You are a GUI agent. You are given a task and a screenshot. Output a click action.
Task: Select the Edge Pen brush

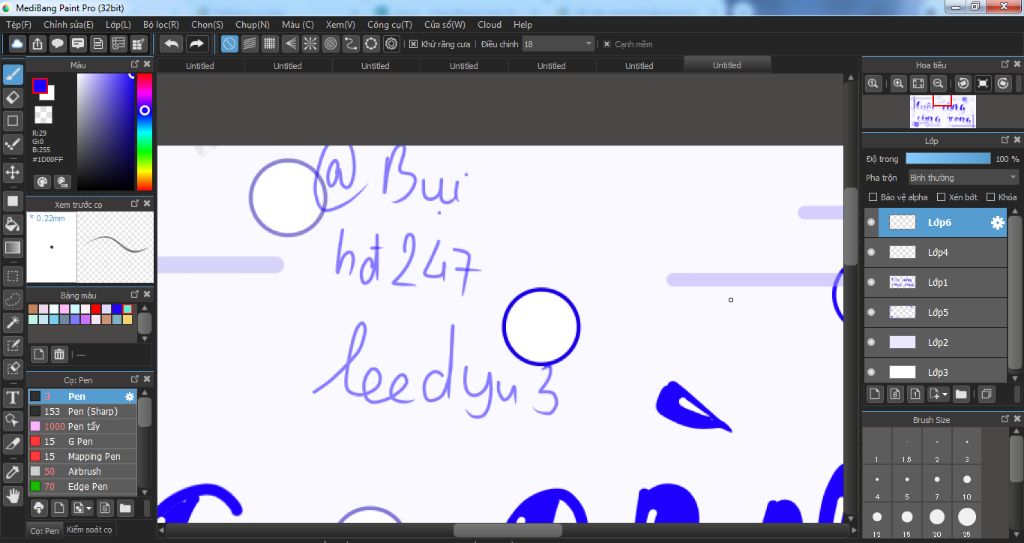pos(82,487)
